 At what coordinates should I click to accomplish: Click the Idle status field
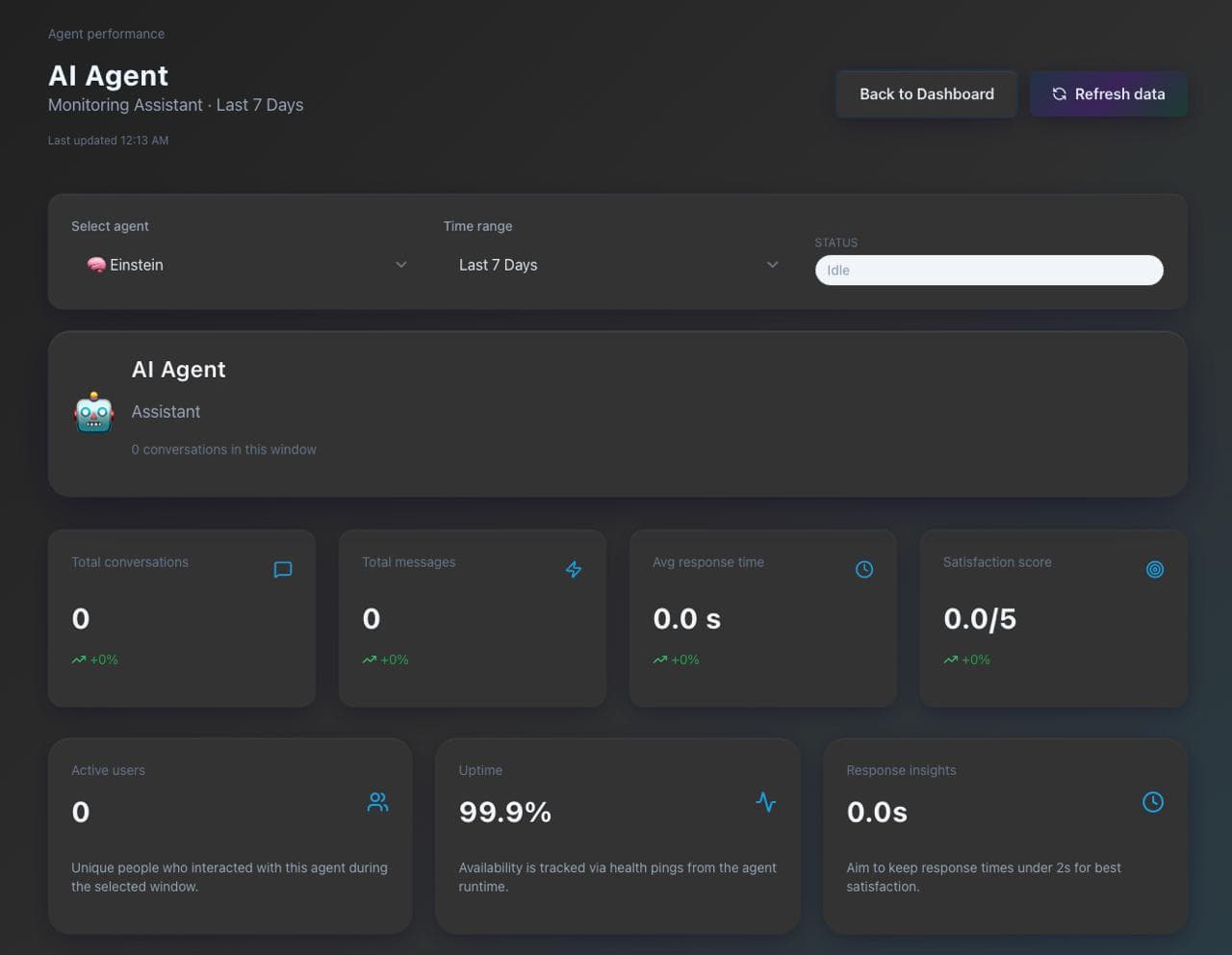pyautogui.click(x=988, y=271)
